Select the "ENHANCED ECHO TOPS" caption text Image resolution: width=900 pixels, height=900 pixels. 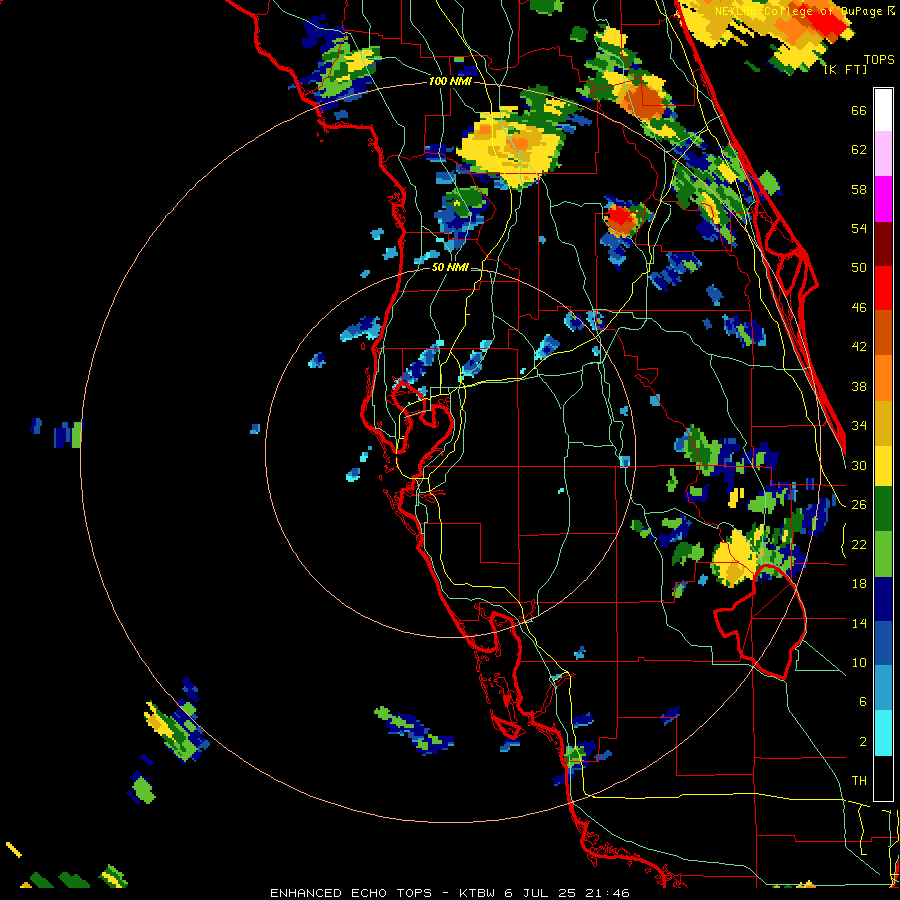coord(351,893)
